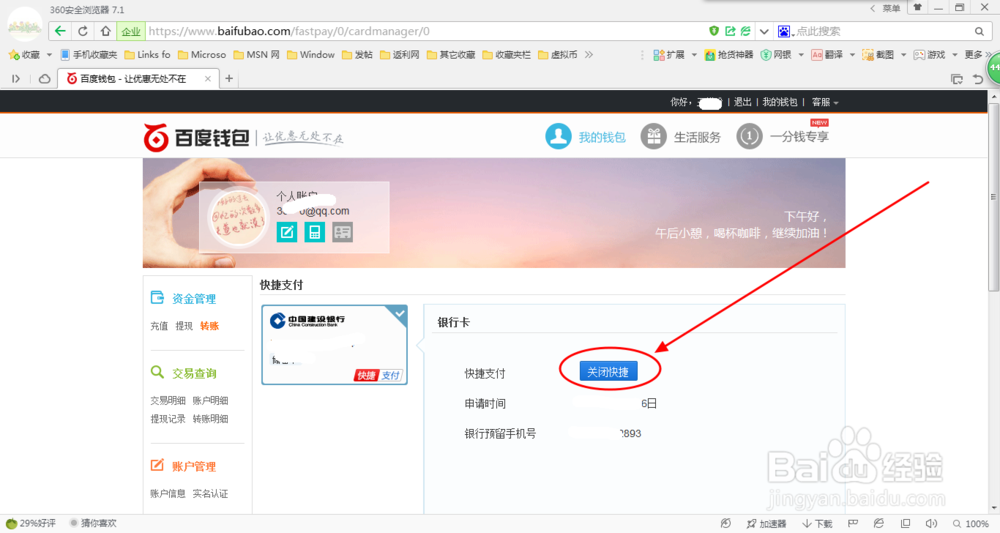Open 游戏 dropdown arrow
1000x533 pixels.
pos(954,55)
